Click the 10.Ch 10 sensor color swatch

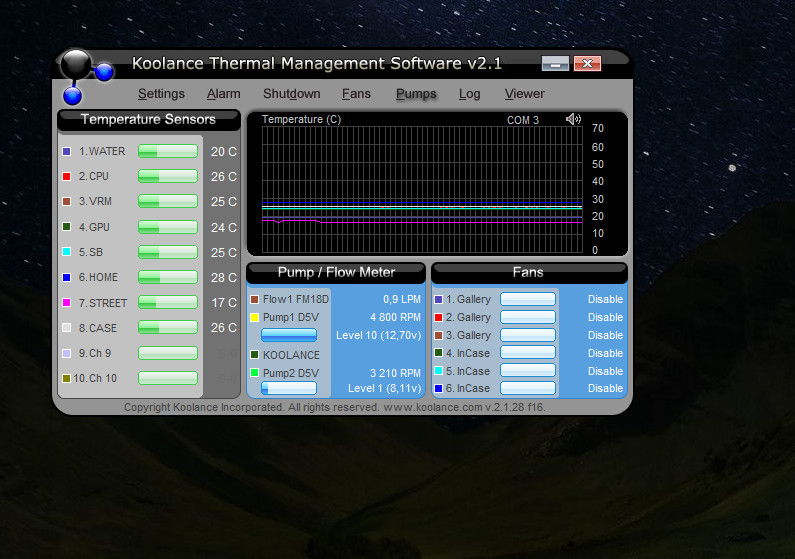66,378
